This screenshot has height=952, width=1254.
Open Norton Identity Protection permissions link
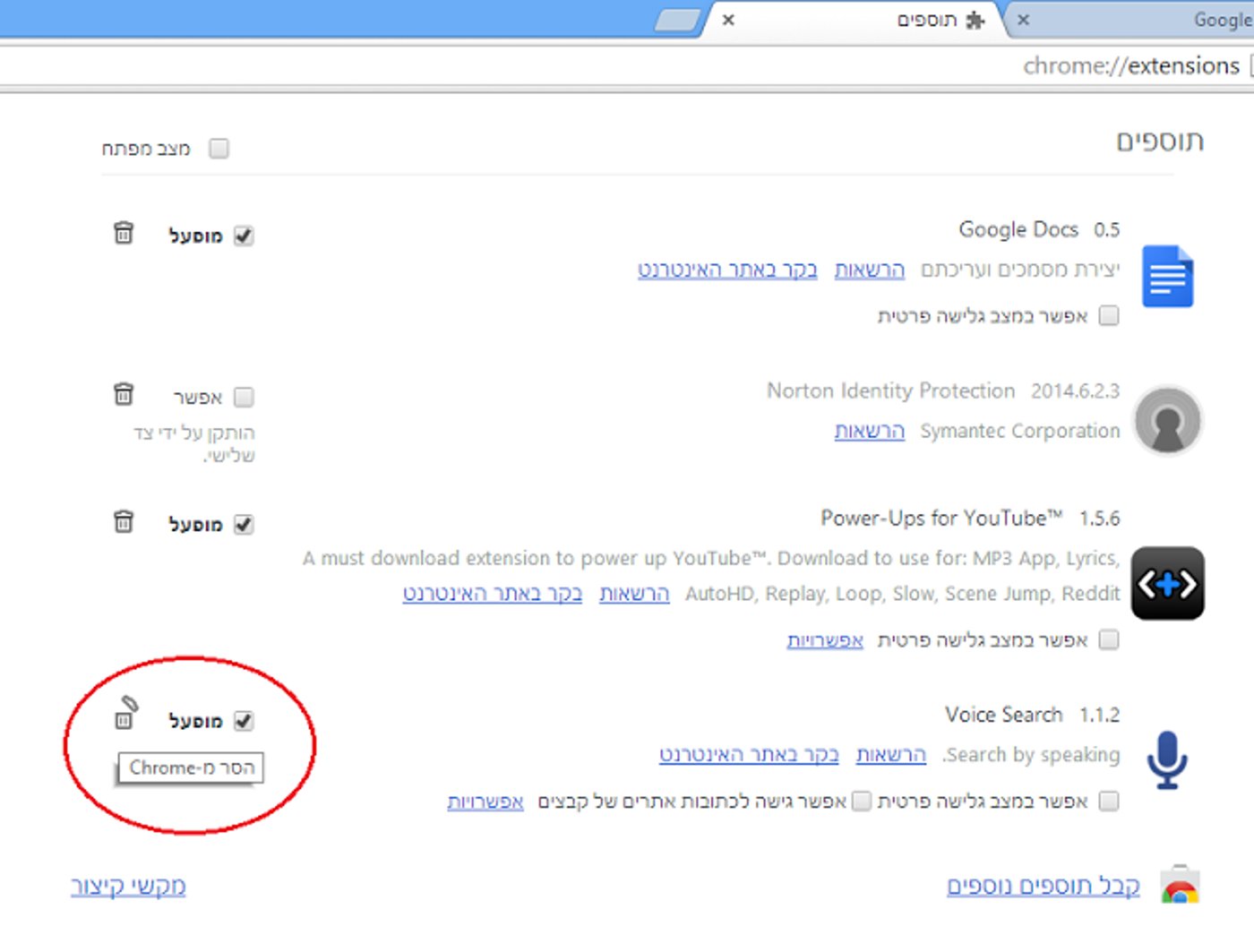(x=870, y=431)
